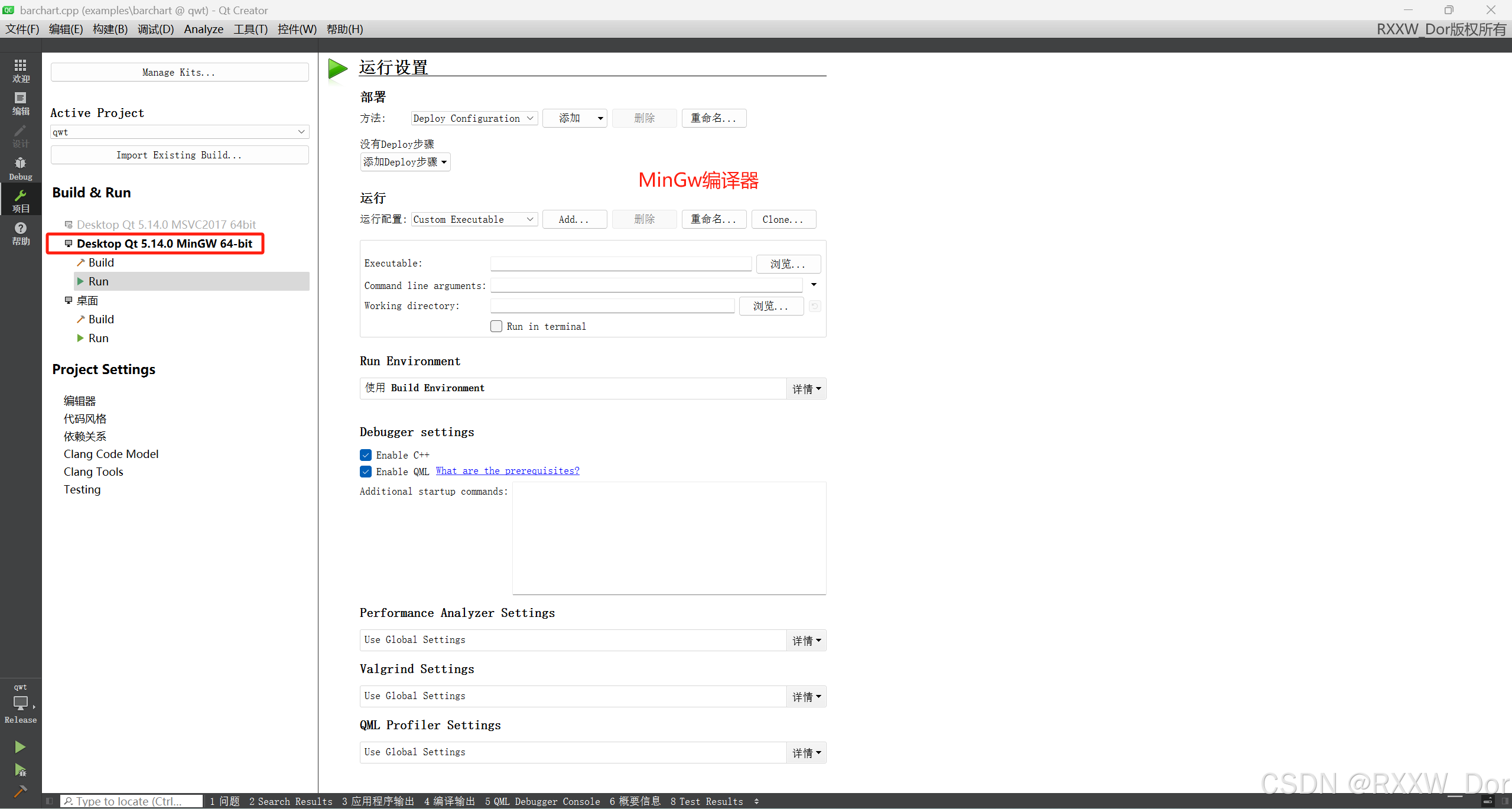
Task: Uncheck Enable C++ debugger
Action: (x=366, y=455)
